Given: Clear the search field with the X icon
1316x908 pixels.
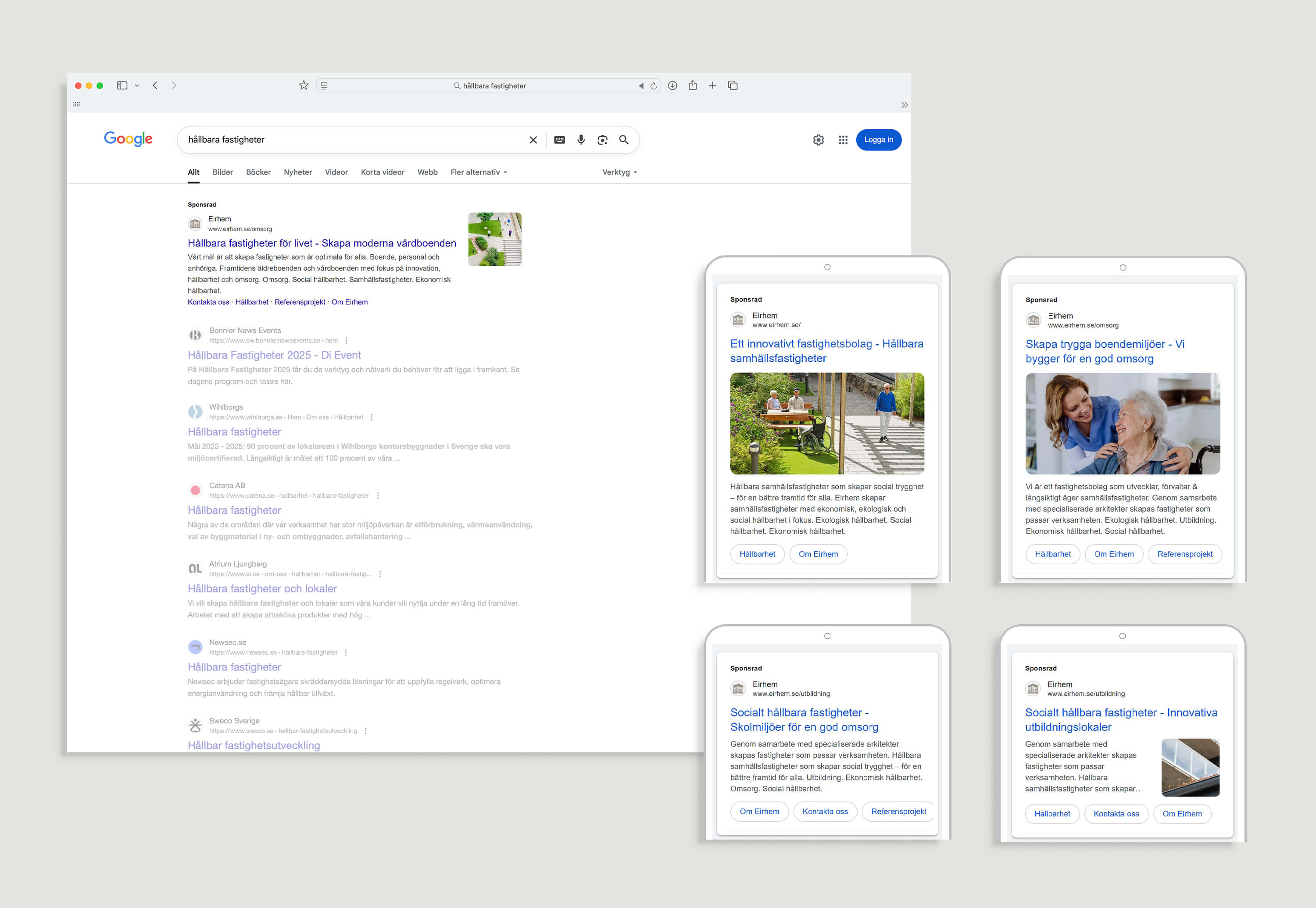Looking at the screenshot, I should coord(533,140).
